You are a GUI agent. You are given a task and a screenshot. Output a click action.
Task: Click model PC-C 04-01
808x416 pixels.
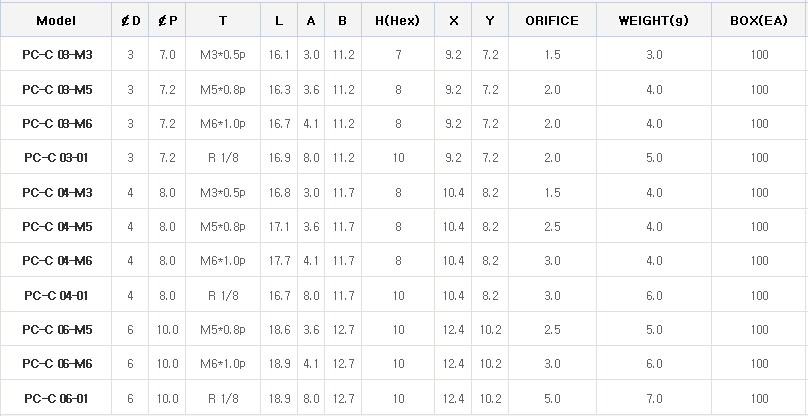[57, 296]
